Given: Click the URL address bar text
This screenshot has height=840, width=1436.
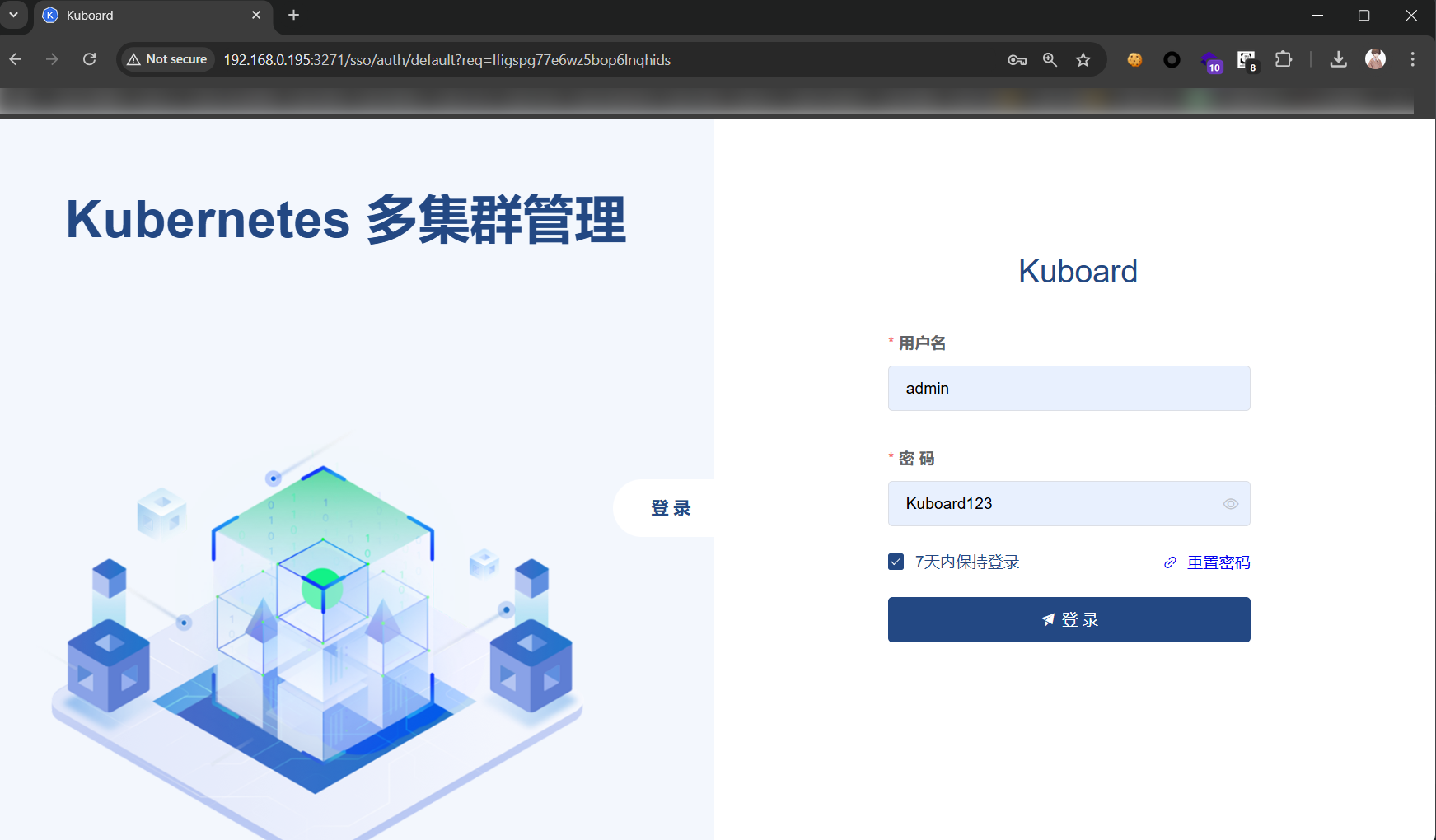Looking at the screenshot, I should pyautogui.click(x=447, y=60).
